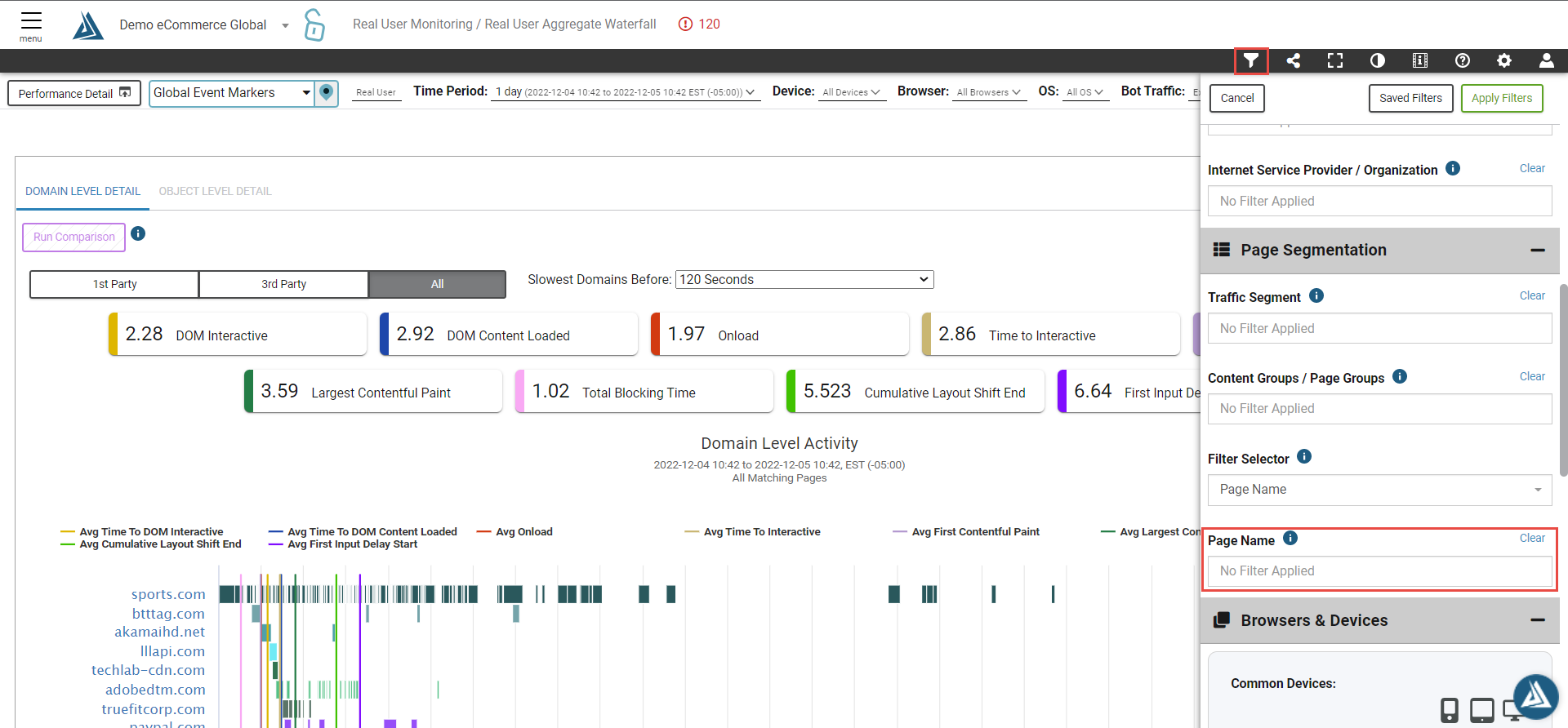Click info icon beside Filter Selector

click(1304, 456)
